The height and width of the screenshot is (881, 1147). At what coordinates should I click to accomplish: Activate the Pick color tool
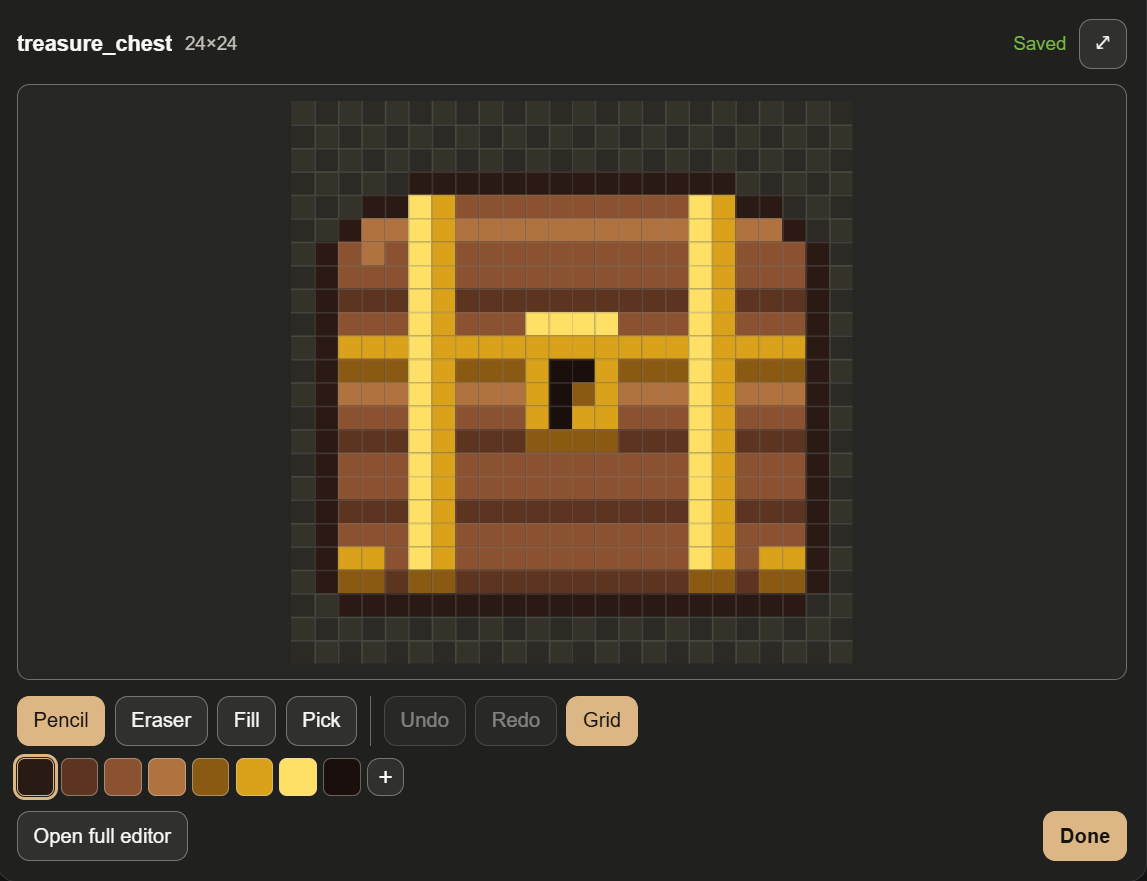pyautogui.click(x=321, y=721)
